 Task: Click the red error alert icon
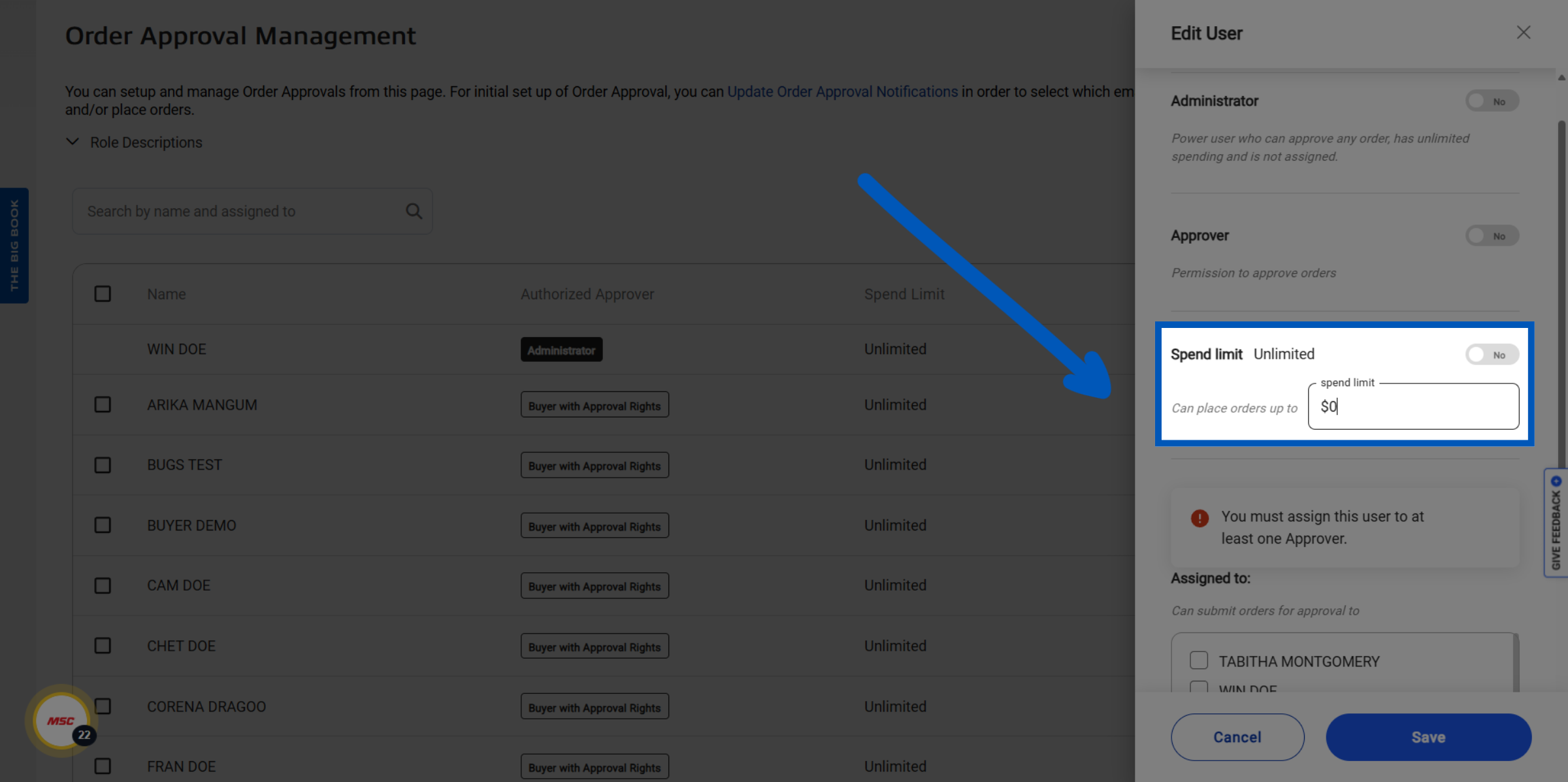tap(1200, 518)
